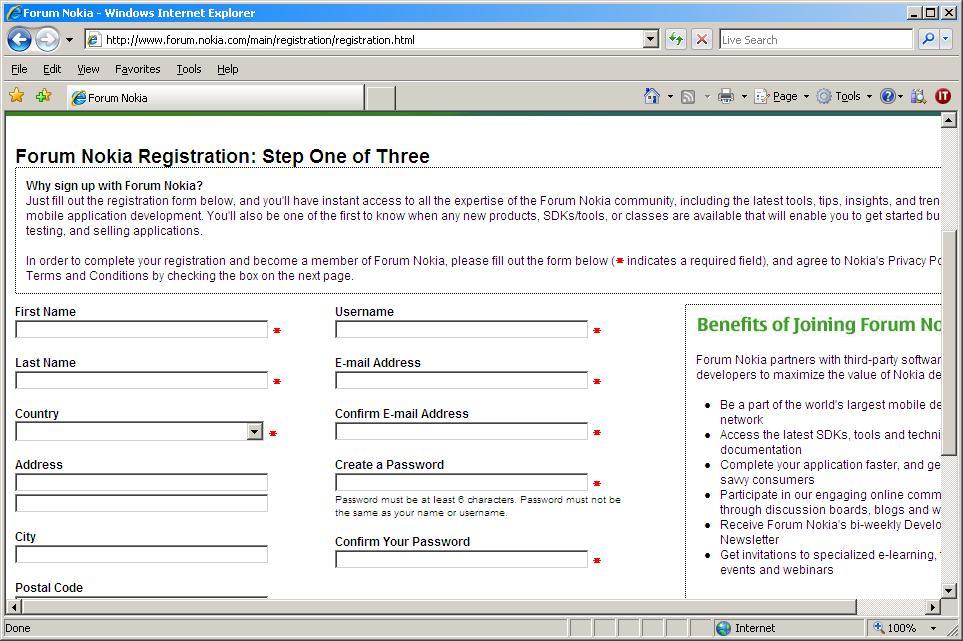
Task: Focus the E-mail Address input field
Action: tap(461, 381)
